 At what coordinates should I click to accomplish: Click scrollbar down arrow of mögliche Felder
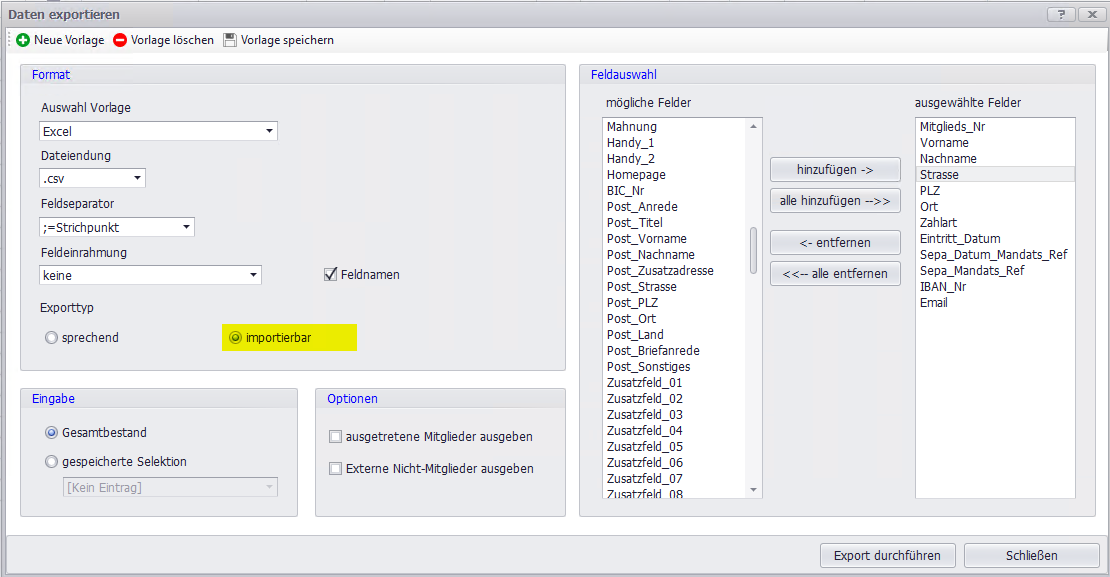coord(754,490)
